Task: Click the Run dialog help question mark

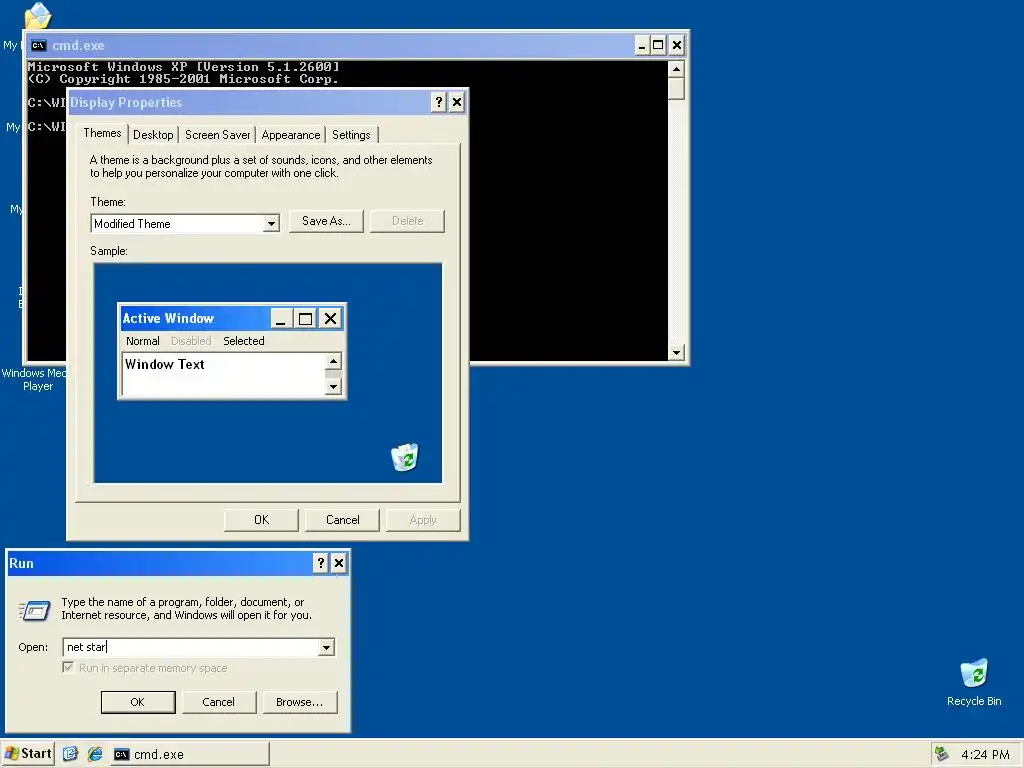Action: pos(320,563)
